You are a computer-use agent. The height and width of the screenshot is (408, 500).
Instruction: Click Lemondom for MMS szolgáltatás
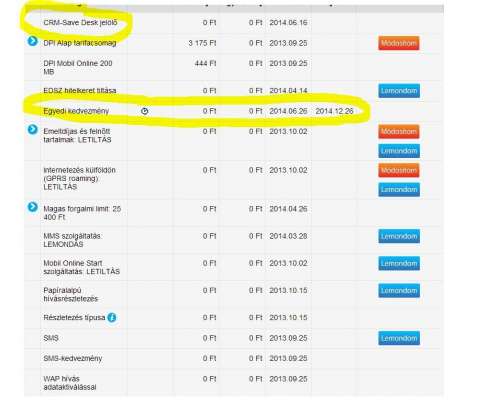[399, 236]
